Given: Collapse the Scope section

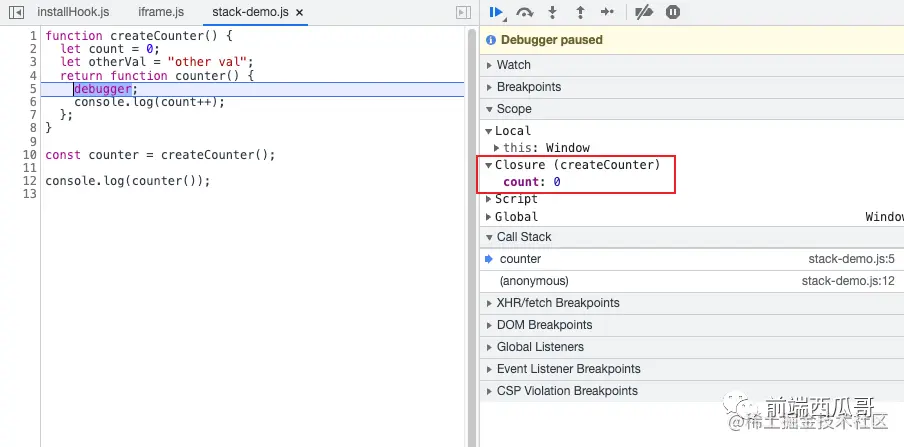Looking at the screenshot, I should pyautogui.click(x=691, y=109).
